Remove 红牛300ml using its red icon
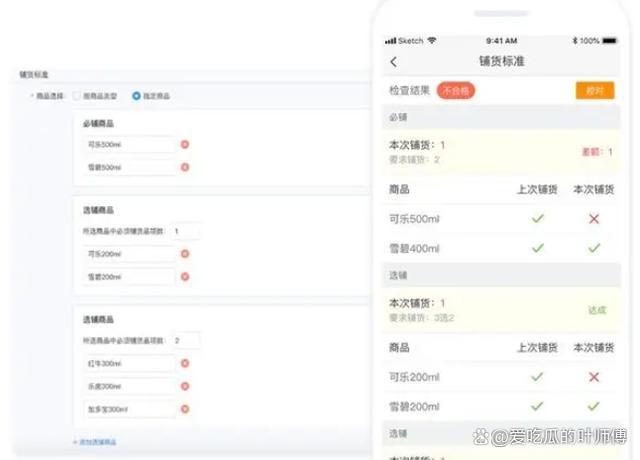The image size is (640, 460). click(185, 363)
